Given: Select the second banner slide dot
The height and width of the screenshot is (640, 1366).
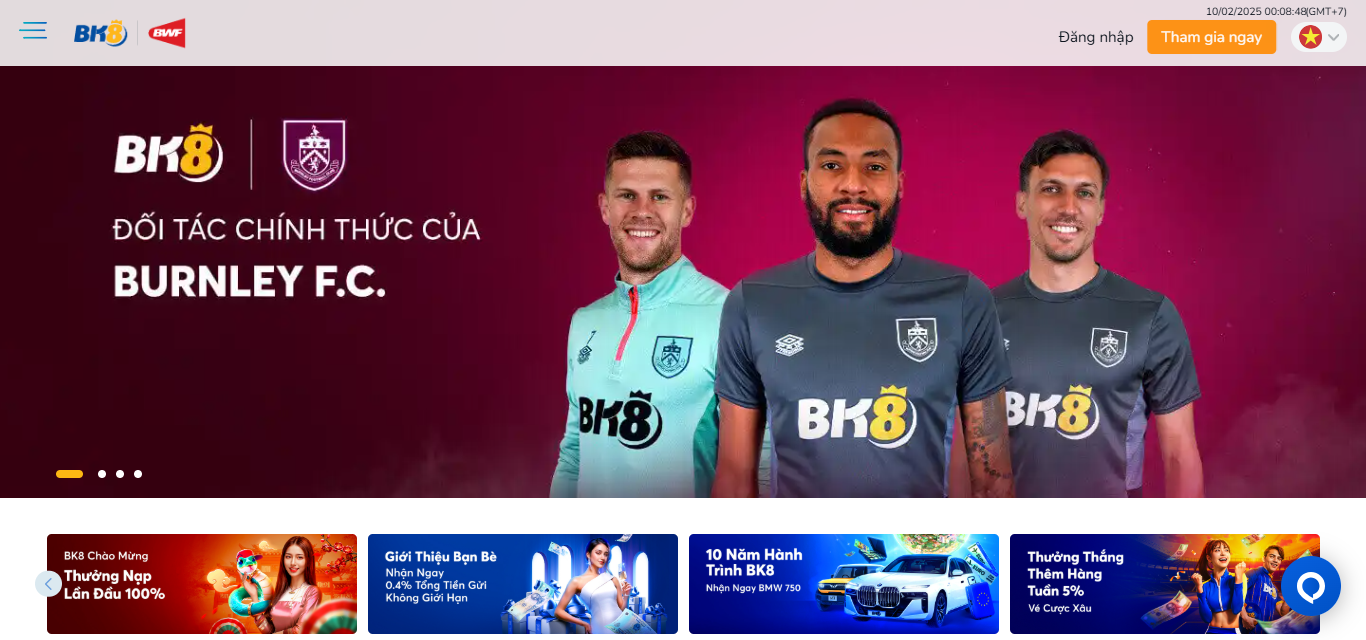Looking at the screenshot, I should point(102,474).
